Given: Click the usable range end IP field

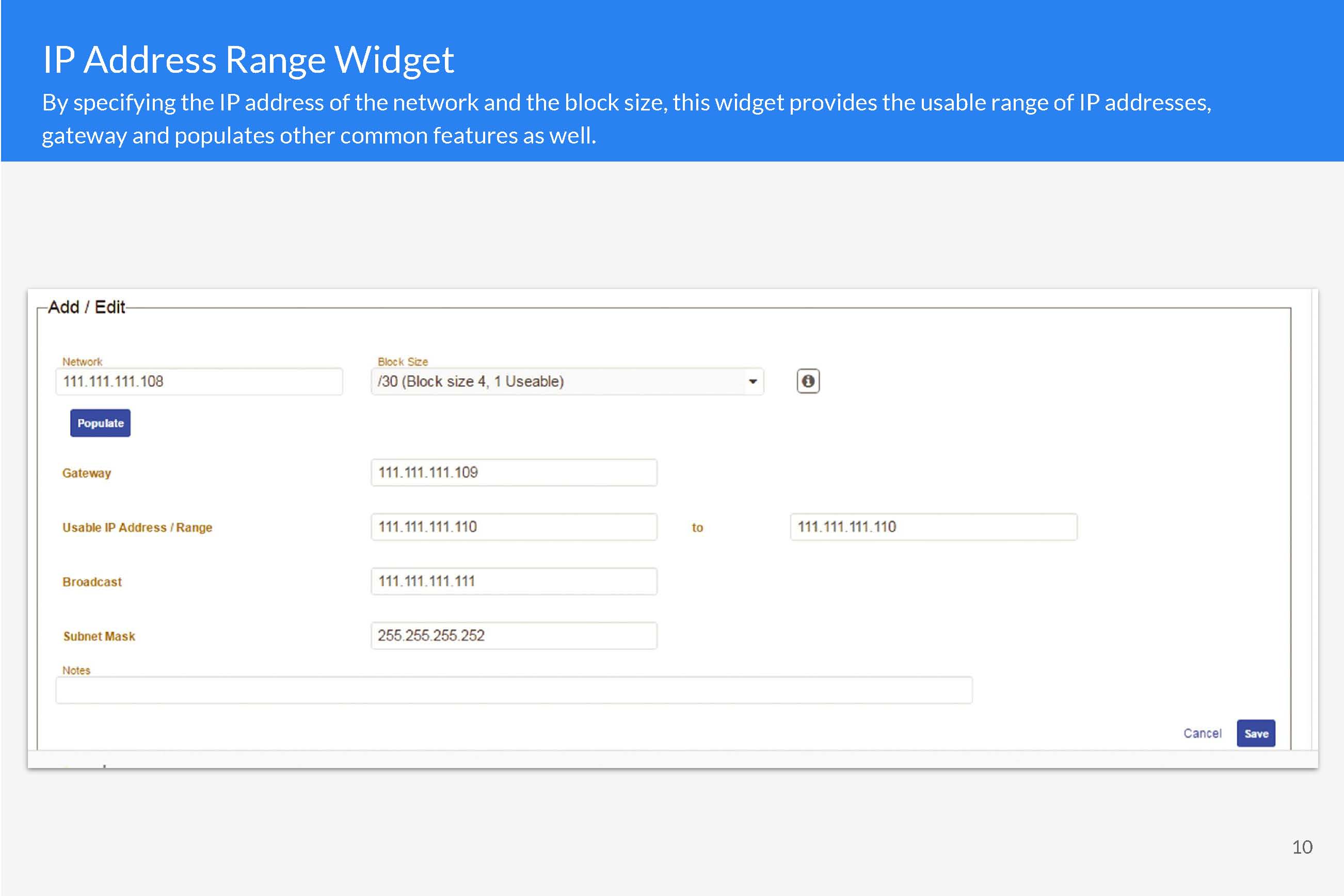Looking at the screenshot, I should point(934,527).
